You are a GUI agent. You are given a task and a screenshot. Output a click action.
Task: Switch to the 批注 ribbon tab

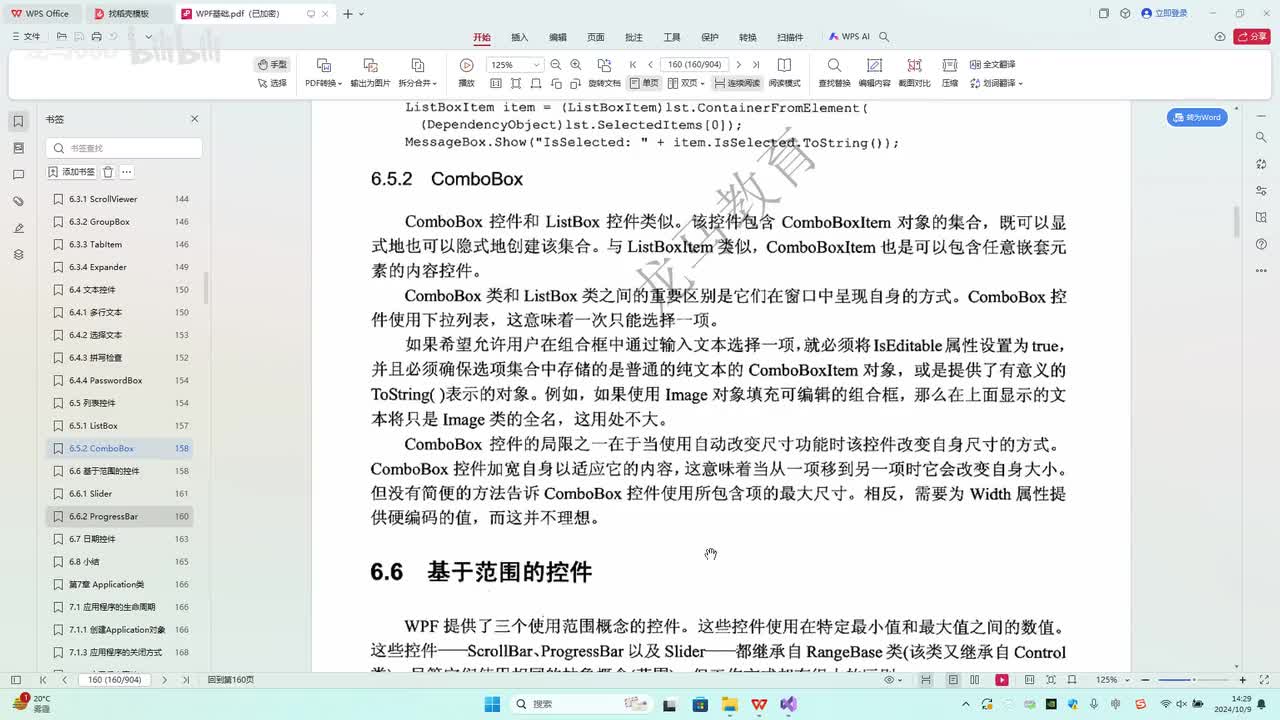tap(633, 37)
